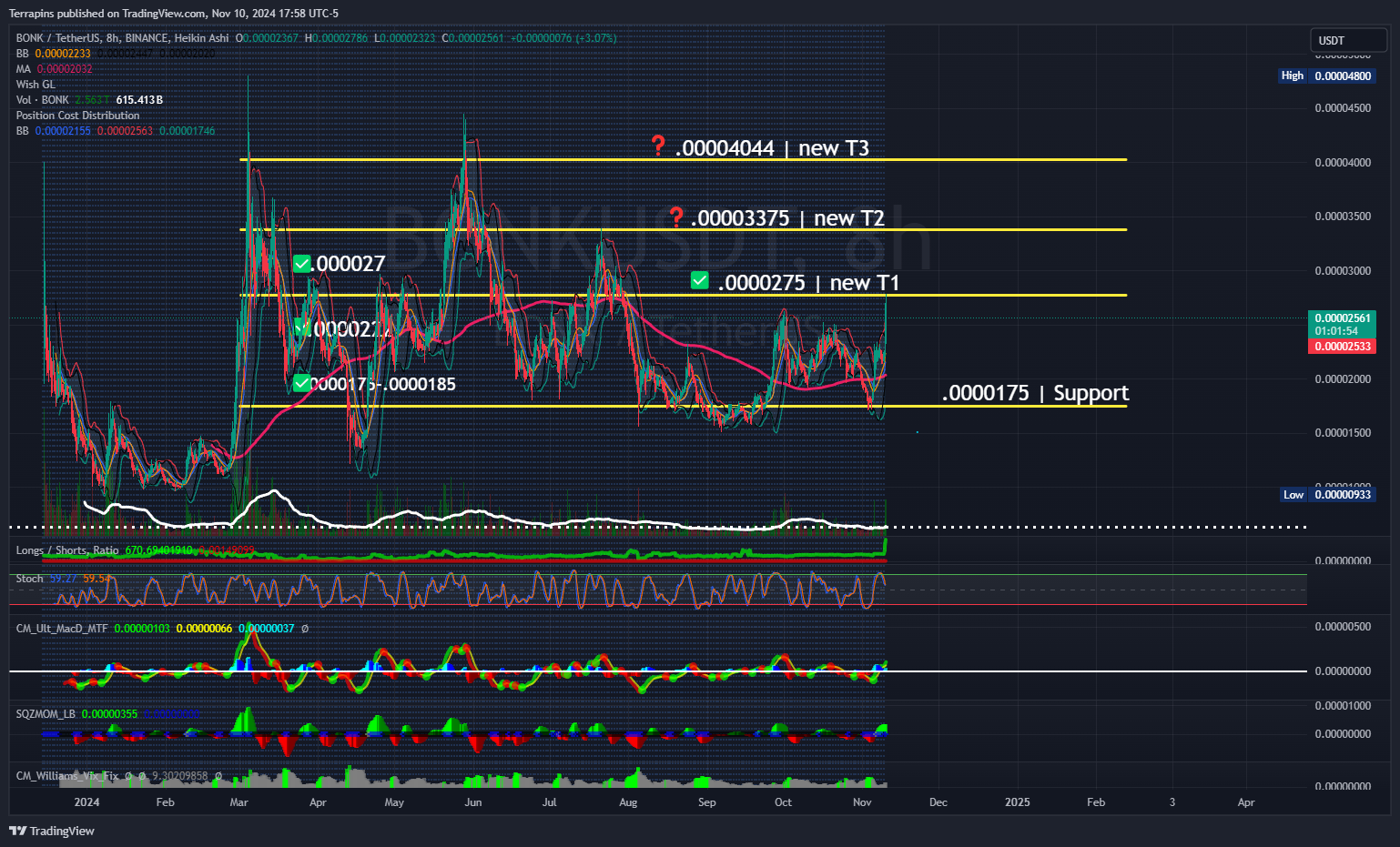Click the .00003375 | new T2 annotation

click(787, 218)
